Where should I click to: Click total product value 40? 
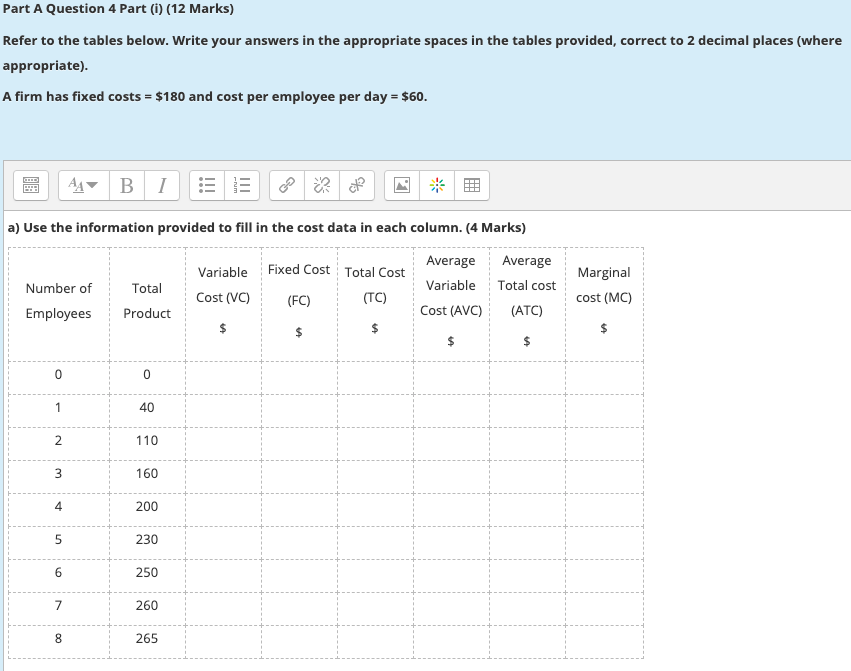(x=147, y=408)
